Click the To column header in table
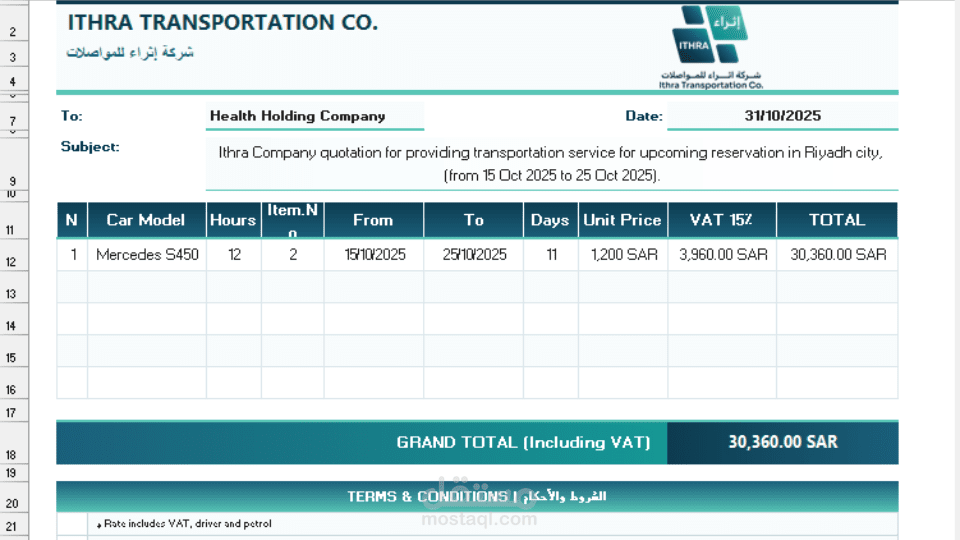The height and width of the screenshot is (540, 960). pyautogui.click(x=473, y=220)
